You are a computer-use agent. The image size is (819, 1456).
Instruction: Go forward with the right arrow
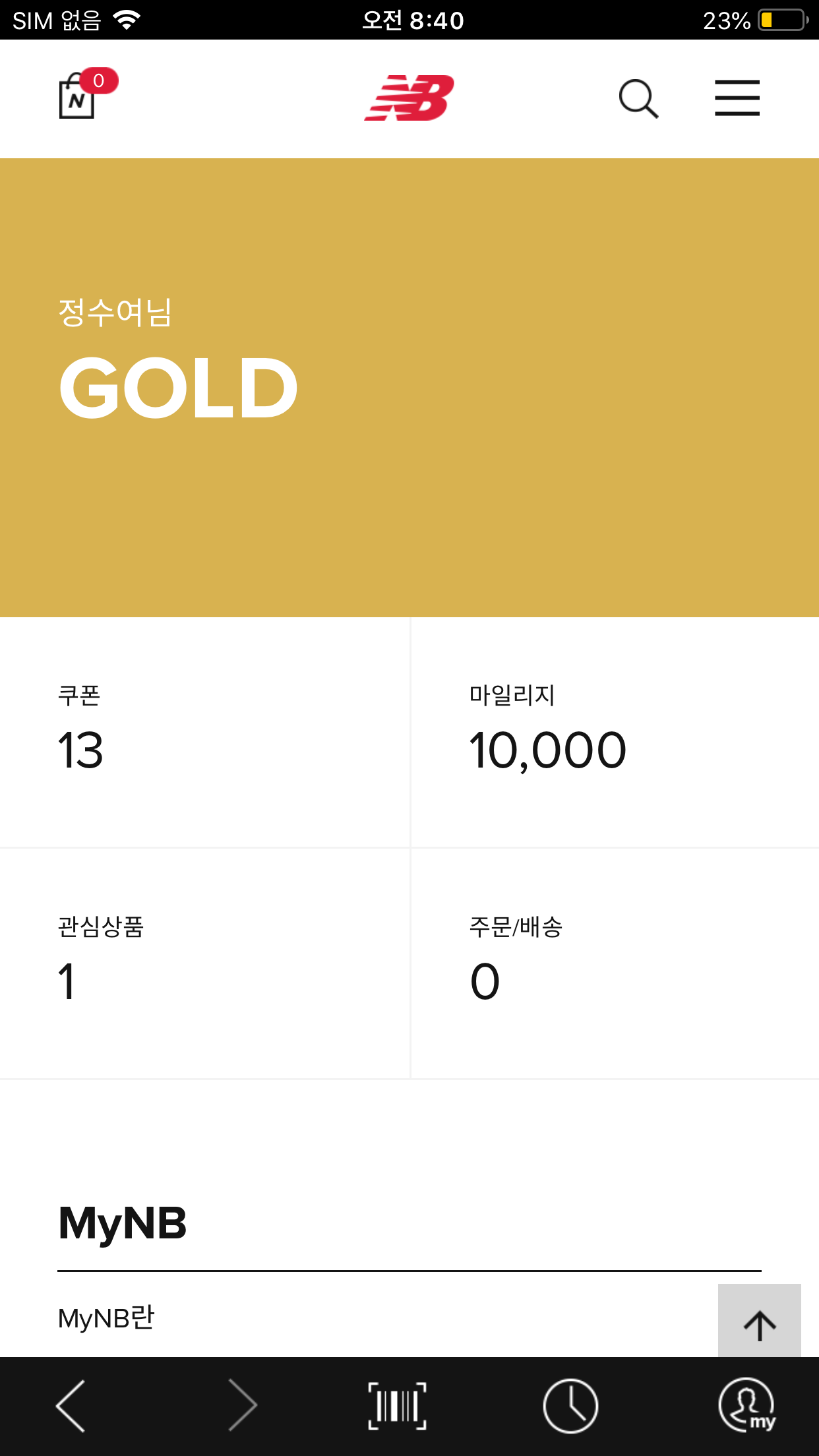coord(242,1405)
